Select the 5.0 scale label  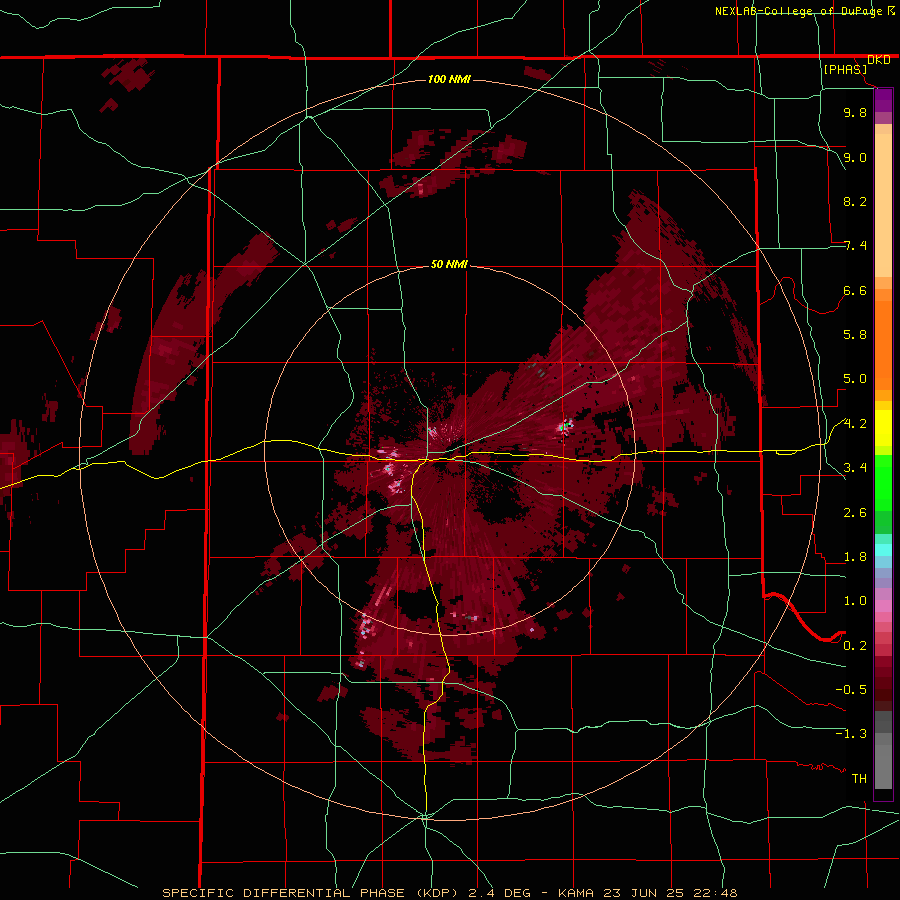point(855,379)
